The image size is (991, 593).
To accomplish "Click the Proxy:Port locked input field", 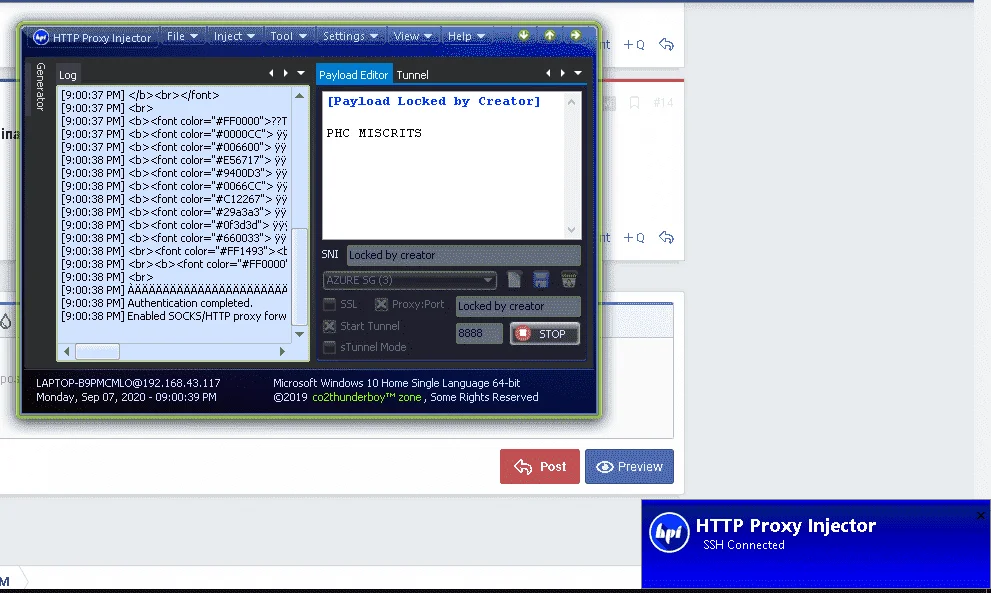I will (x=518, y=306).
